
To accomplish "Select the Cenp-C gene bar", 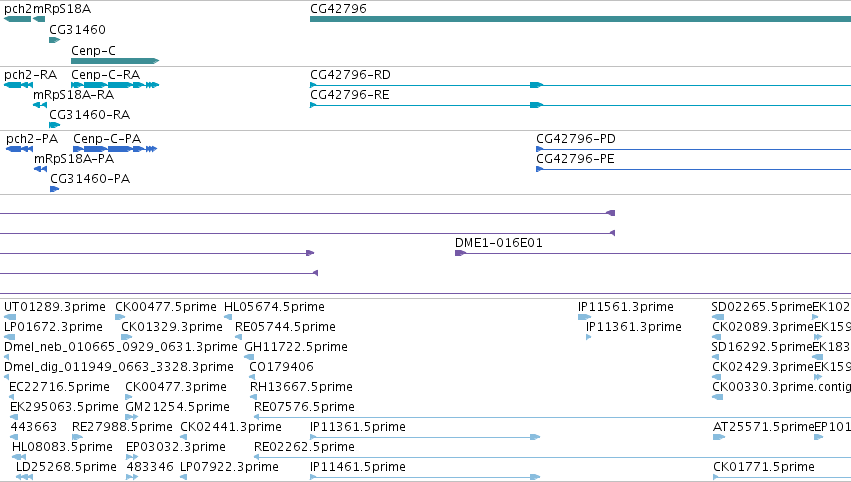I will [x=115, y=61].
